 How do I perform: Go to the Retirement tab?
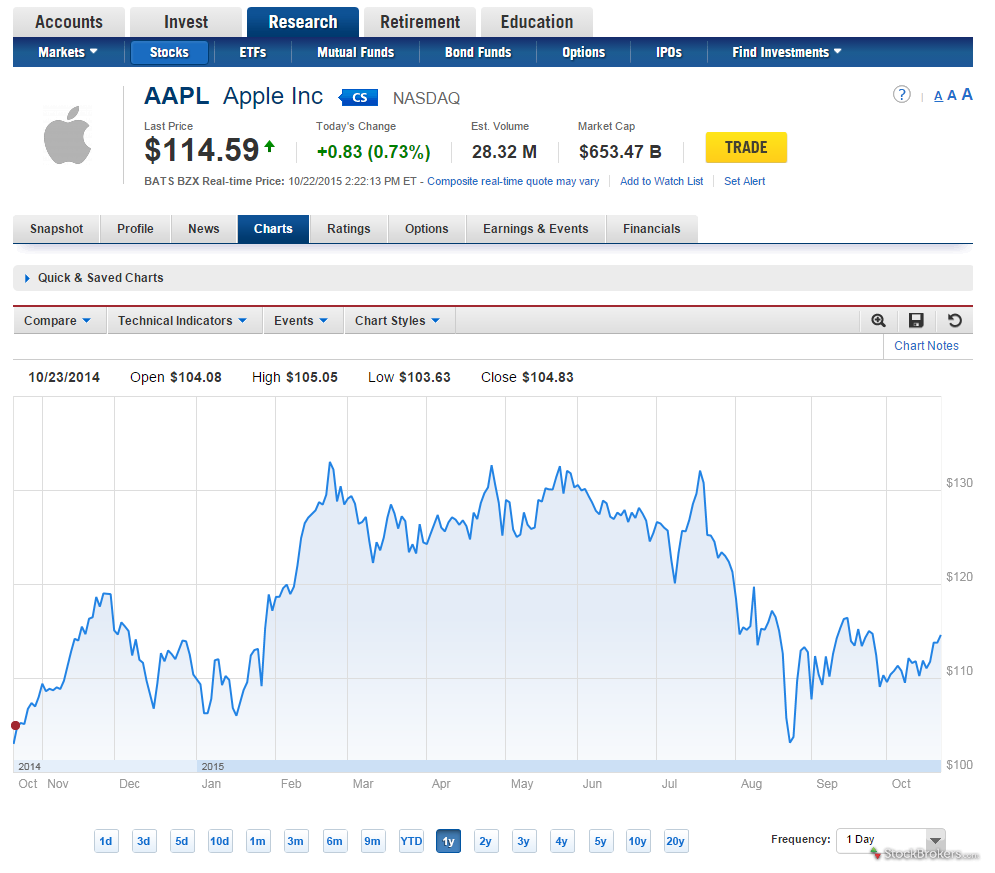[x=419, y=22]
